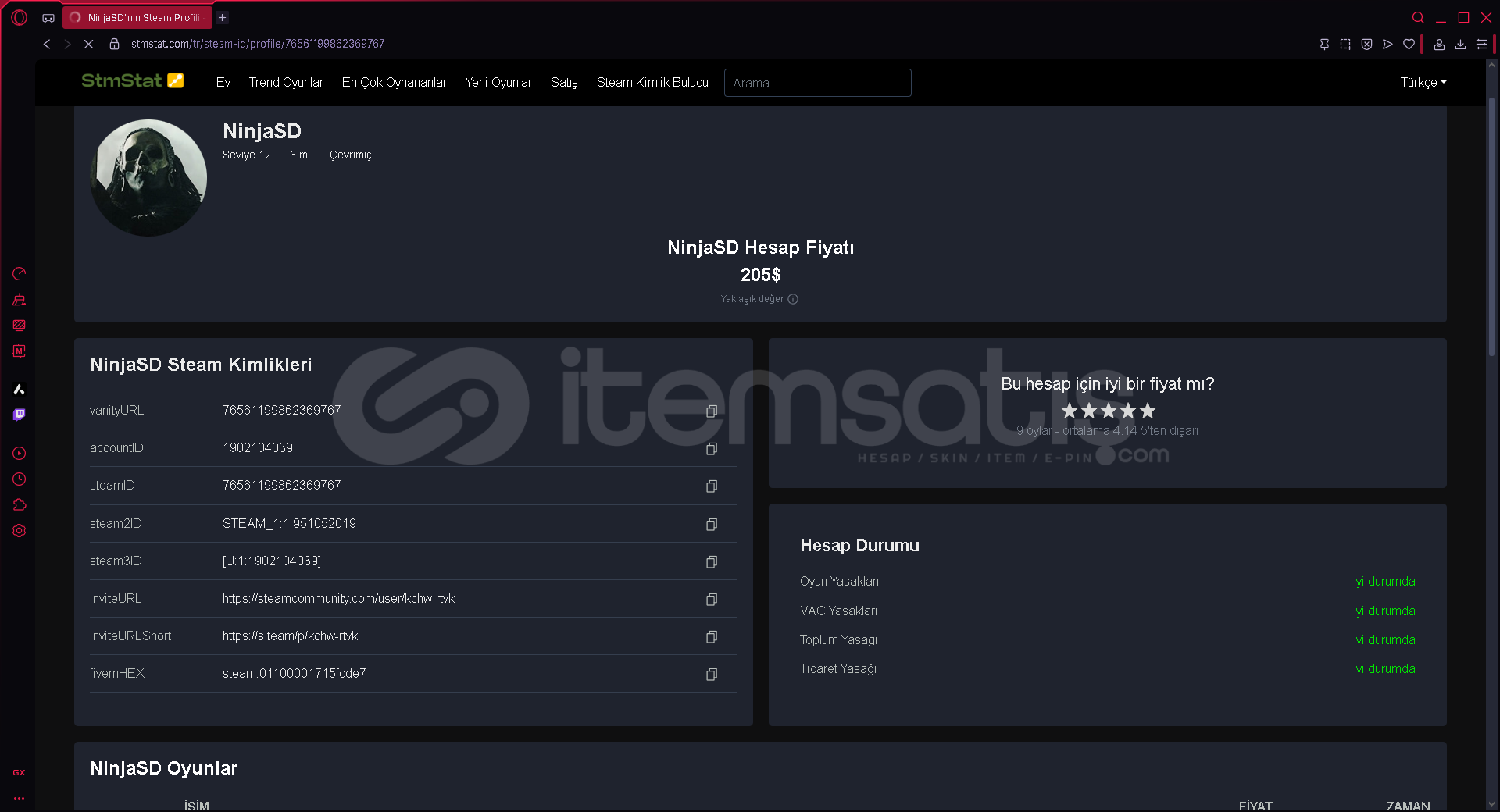
Task: Copy the steam2ID value
Action: point(712,524)
